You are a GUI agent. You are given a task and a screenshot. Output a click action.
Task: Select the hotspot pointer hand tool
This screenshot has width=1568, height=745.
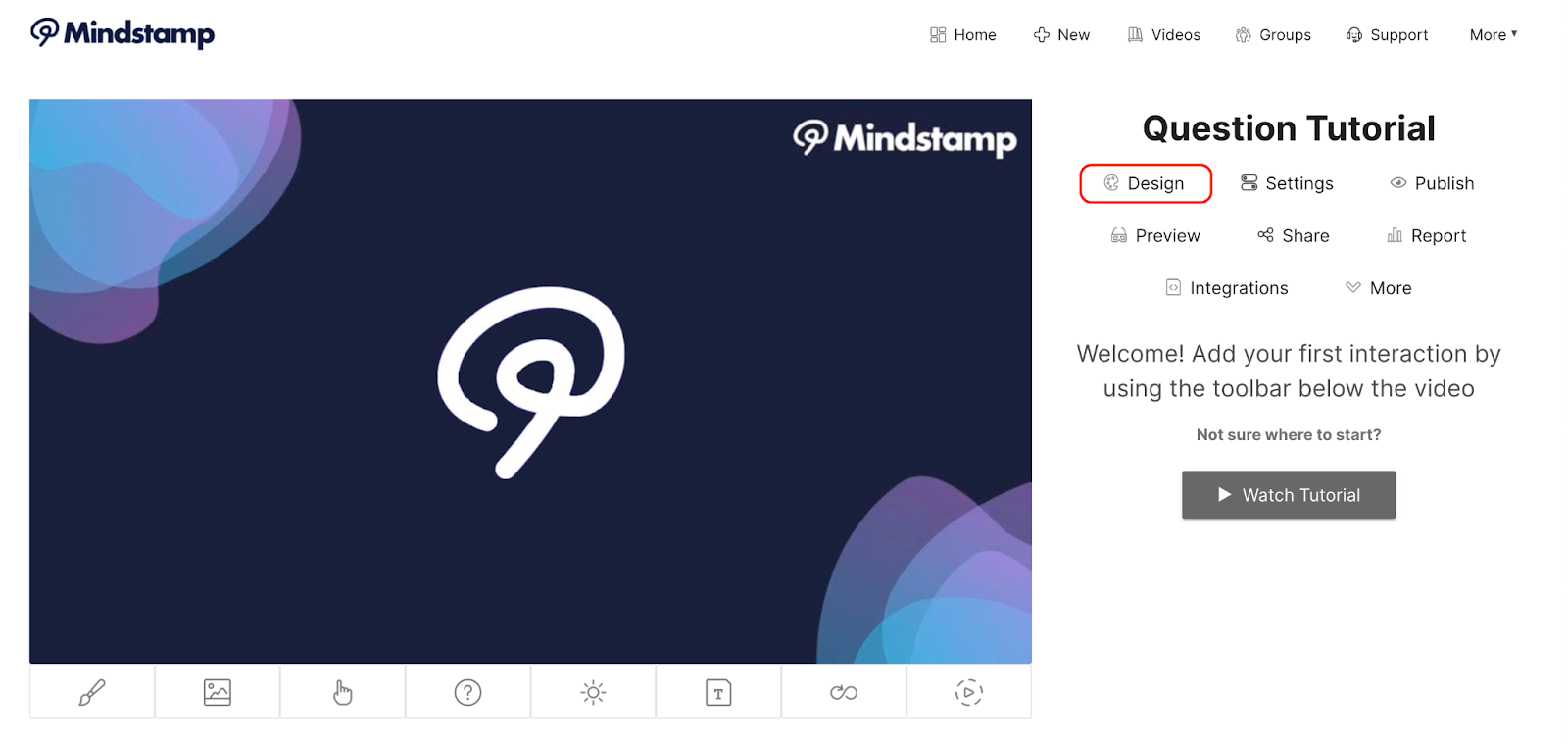click(343, 692)
